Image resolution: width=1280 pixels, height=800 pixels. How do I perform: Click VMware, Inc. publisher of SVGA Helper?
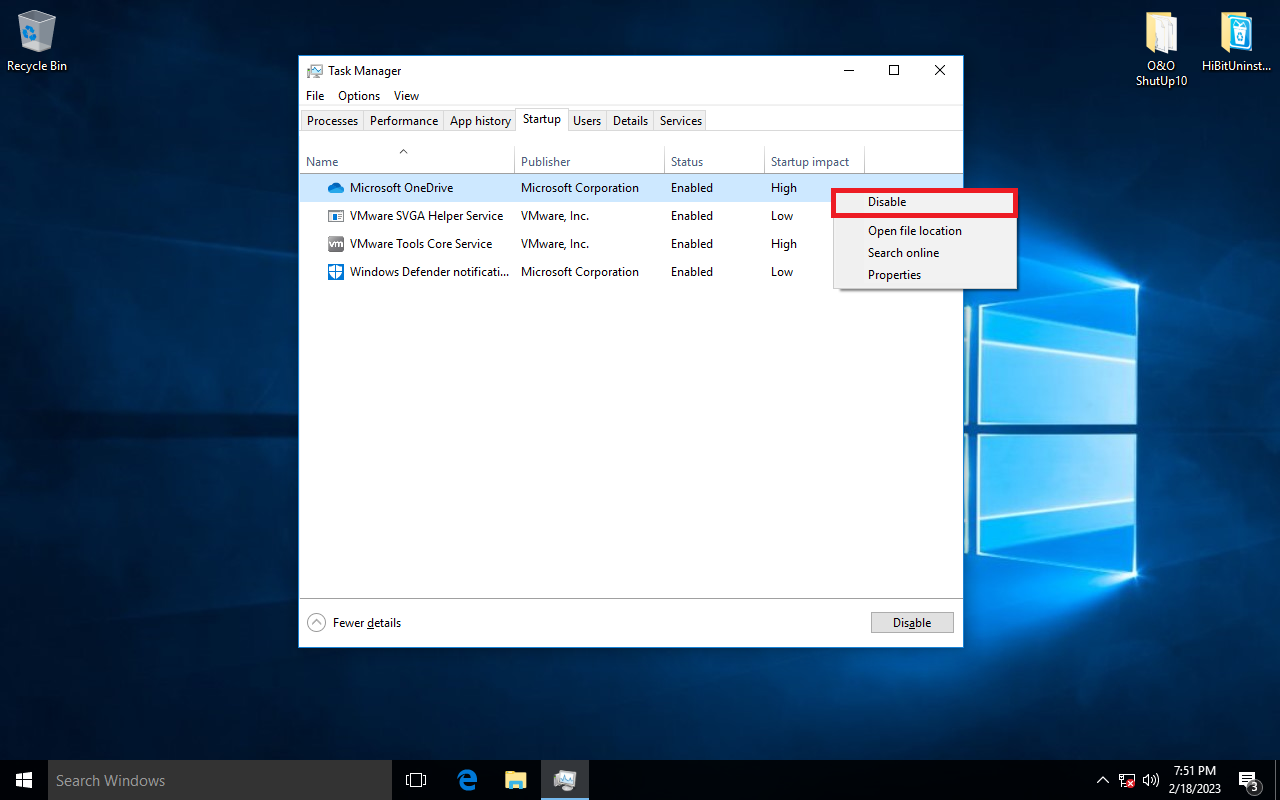tap(555, 216)
